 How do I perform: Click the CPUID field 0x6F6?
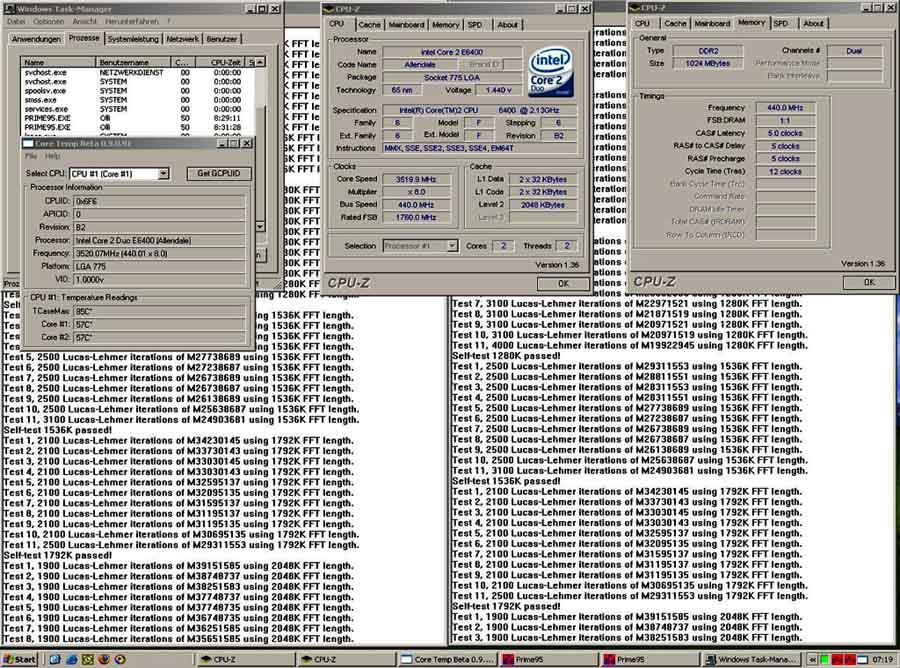click(160, 201)
